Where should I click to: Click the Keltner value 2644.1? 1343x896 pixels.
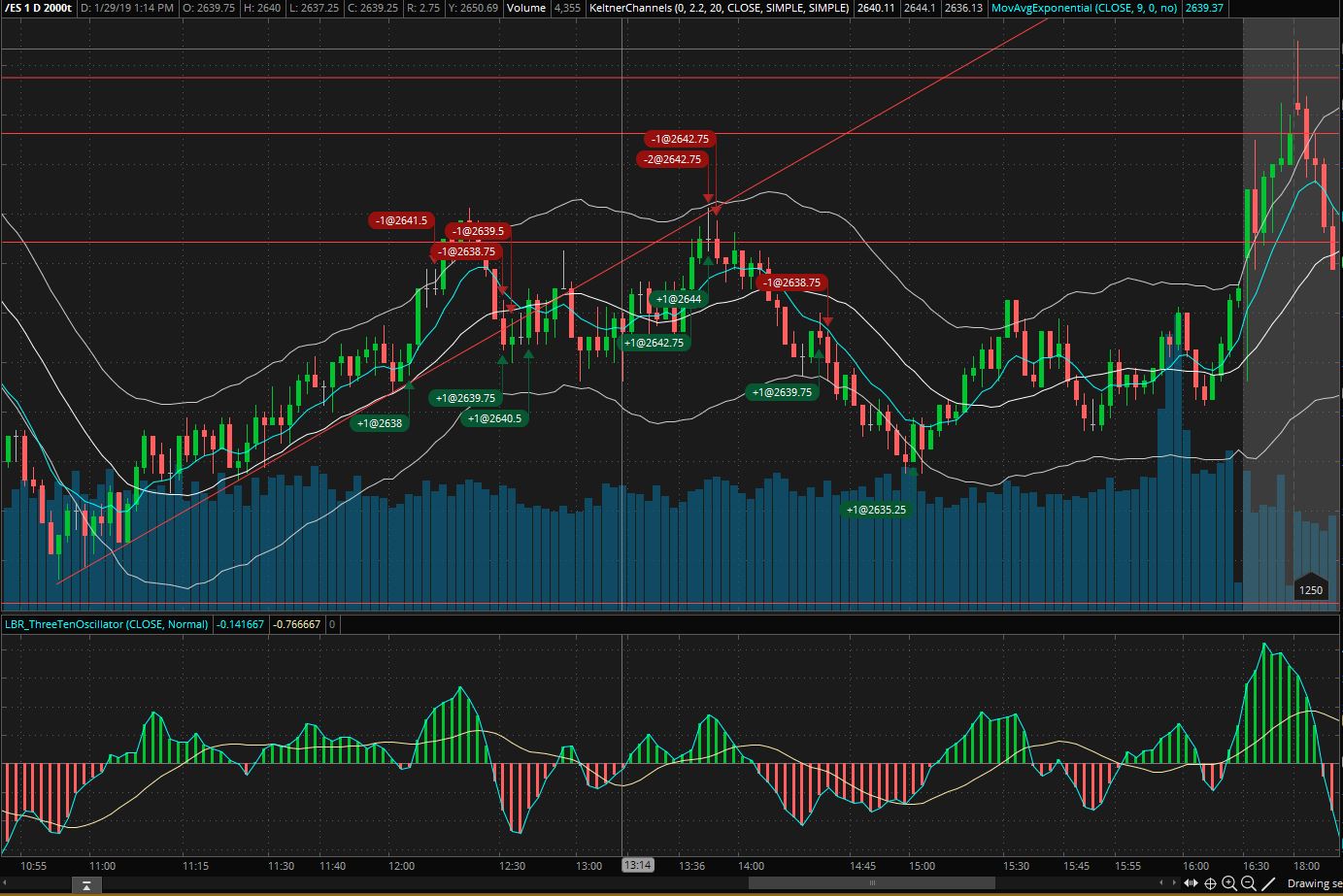pos(920,8)
